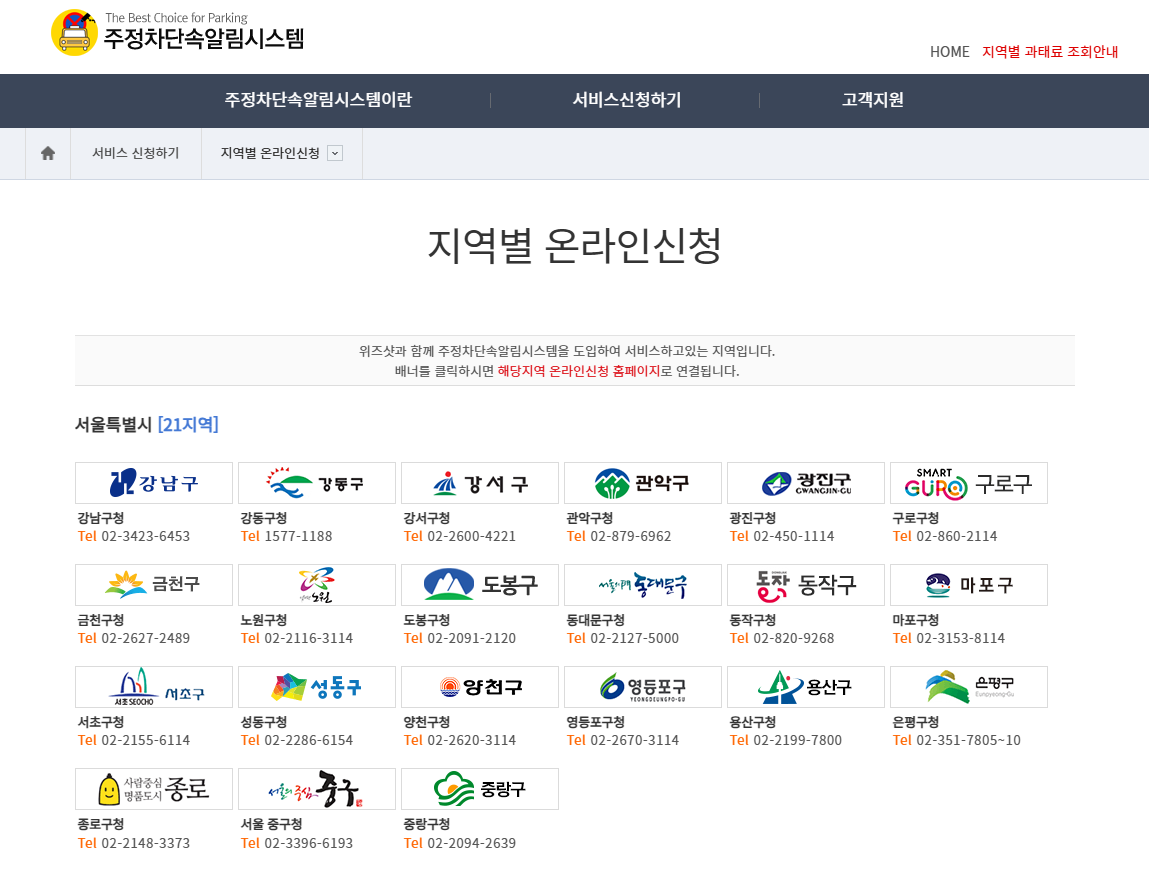Select 지역별 온라인신청 breadcrumb label
Viewport: 1149px width, 877px height.
pos(270,153)
